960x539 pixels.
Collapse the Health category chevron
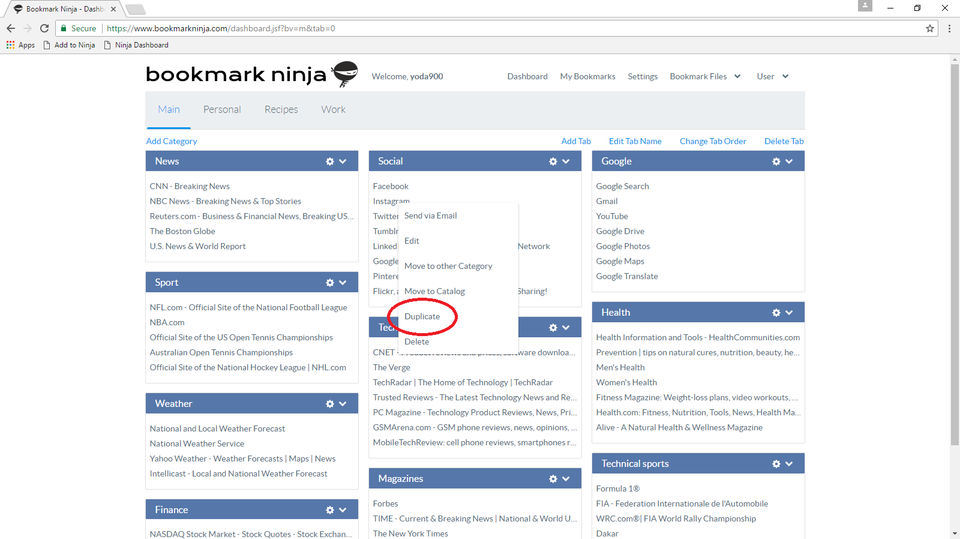pos(789,313)
